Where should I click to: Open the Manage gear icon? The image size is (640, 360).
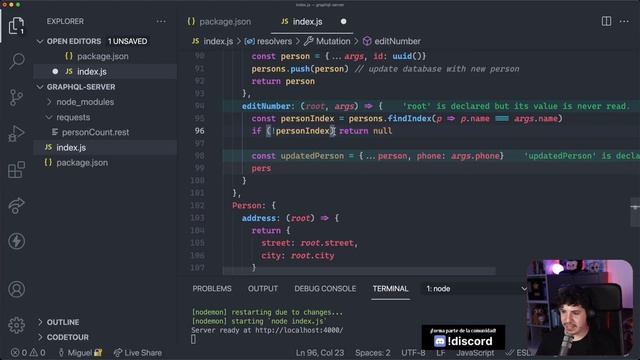tap(16, 325)
